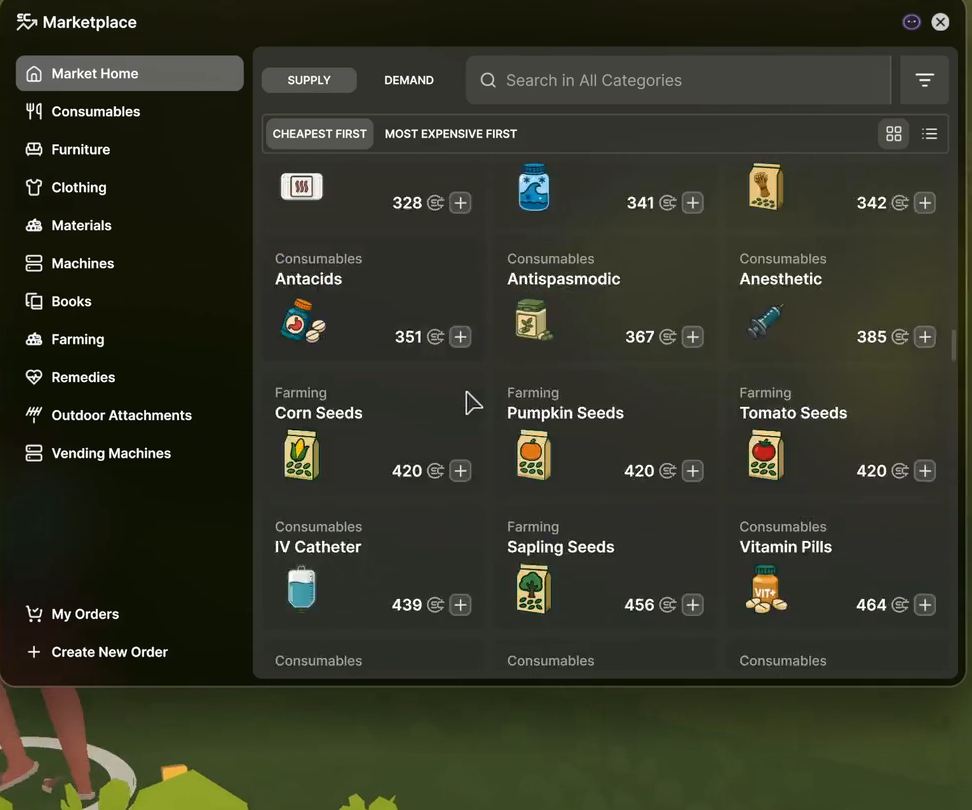Add Antacids with plus button

(x=460, y=337)
